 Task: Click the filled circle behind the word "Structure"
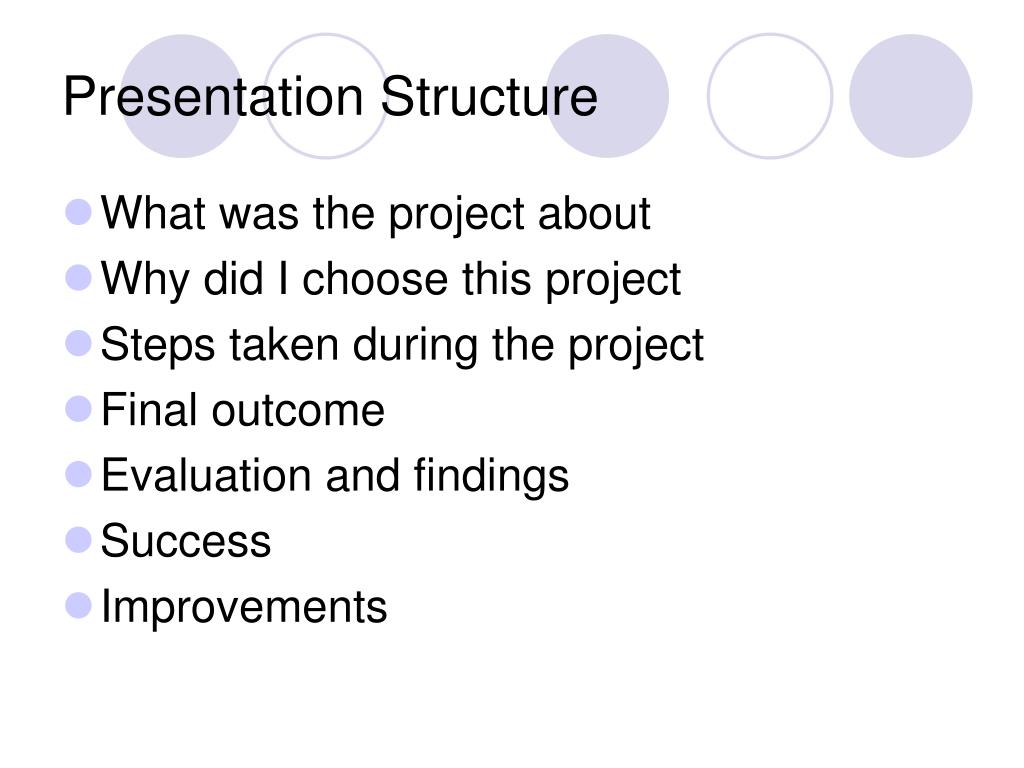(x=607, y=96)
